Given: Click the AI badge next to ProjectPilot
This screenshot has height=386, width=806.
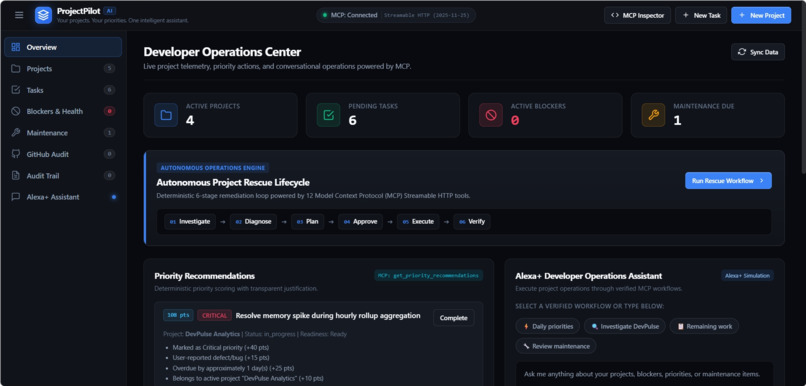Looking at the screenshot, I should point(109,10).
